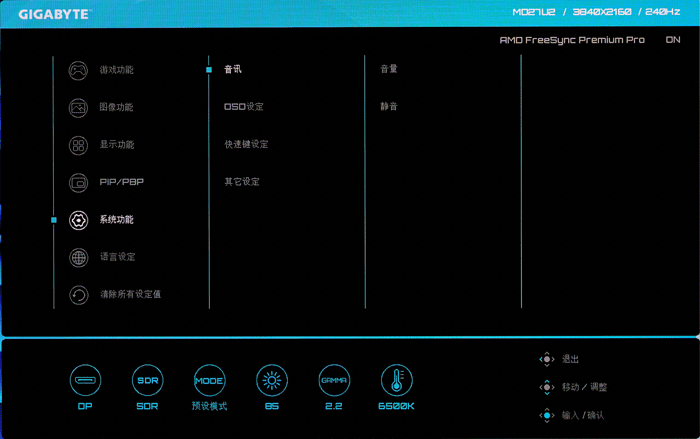This screenshot has width=700, height=439.
Task: Click the grid icon for 显示功能
Action: [78, 145]
